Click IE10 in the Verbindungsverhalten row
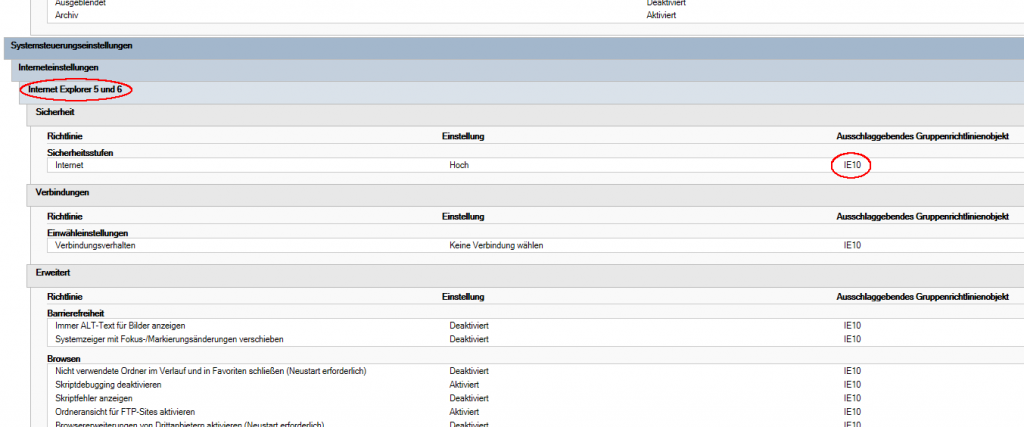The image size is (1024, 427). pos(852,245)
